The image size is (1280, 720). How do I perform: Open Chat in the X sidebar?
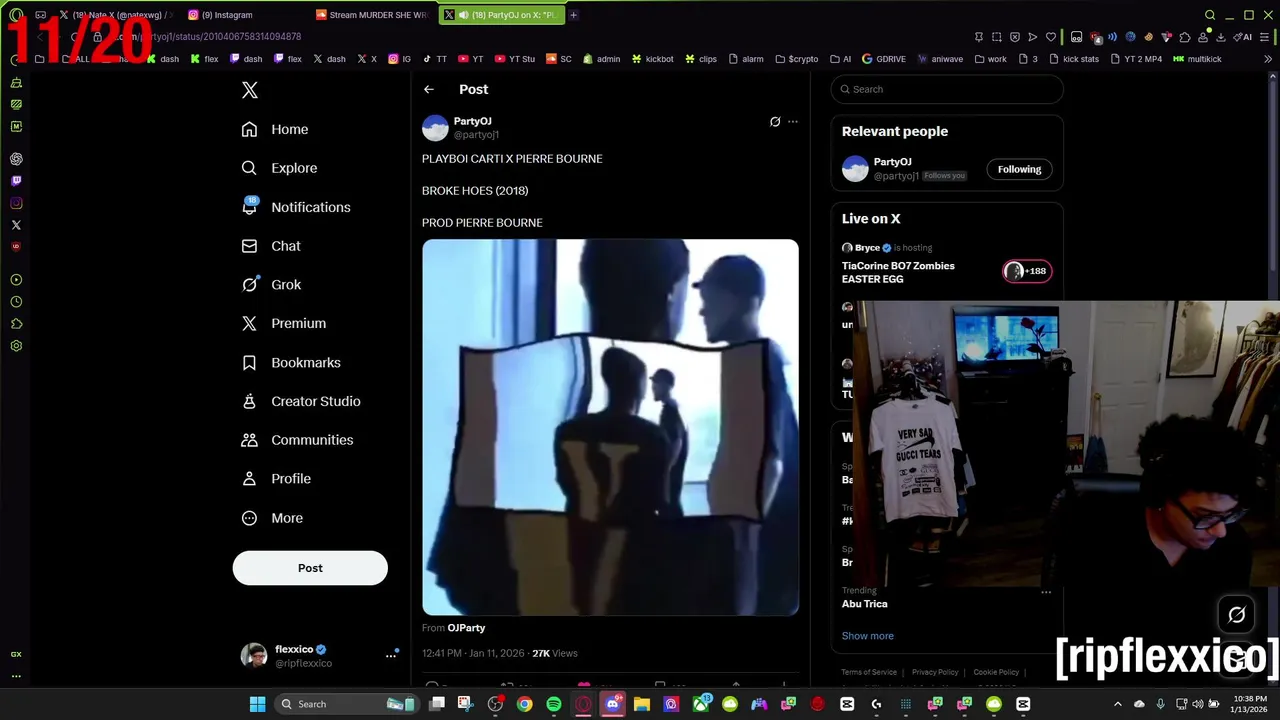point(271,246)
